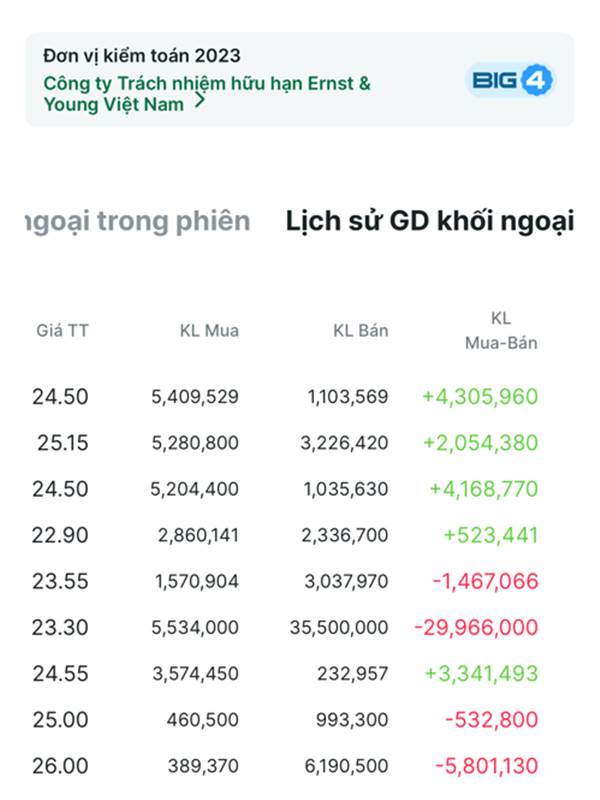Switch to the Lịch sử GD khối ngoại tab
Image resolution: width=600 pixels, height=800 pixels.
(430, 221)
